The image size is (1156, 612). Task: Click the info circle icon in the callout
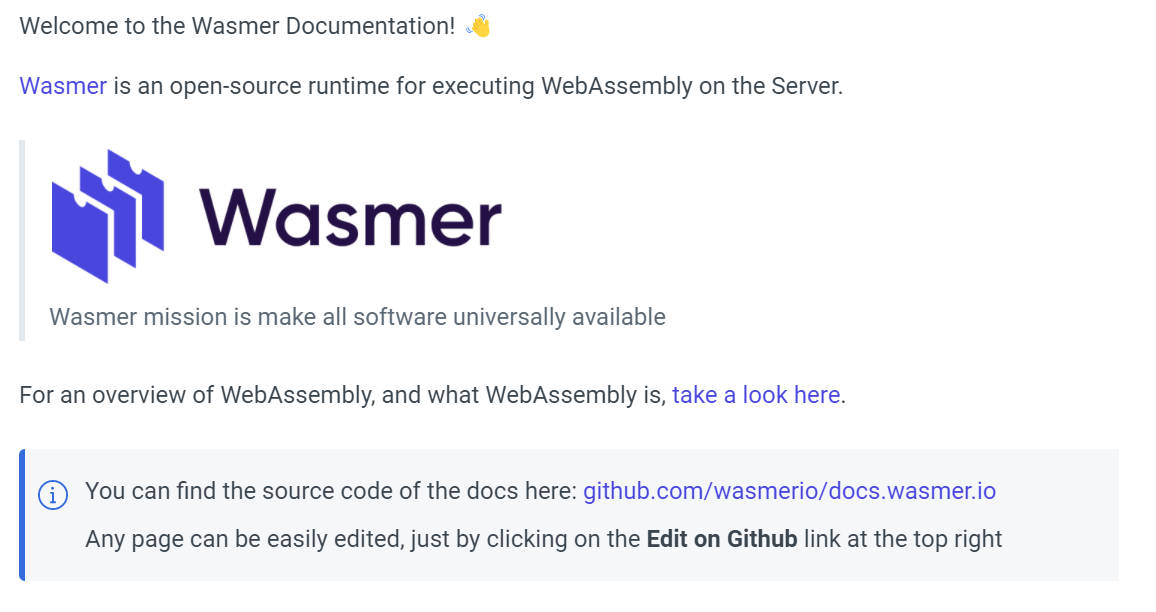click(53, 495)
